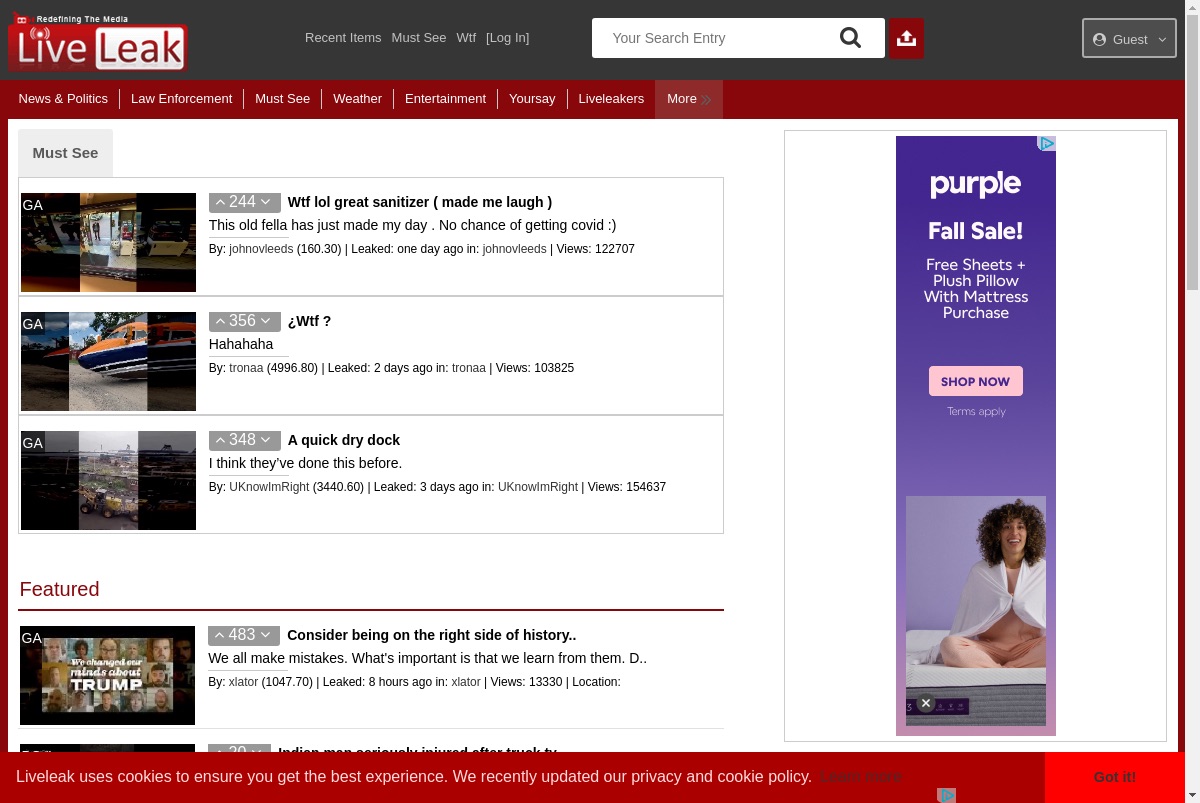Click the Guest user avatar icon
This screenshot has height=803, width=1200.
pos(1100,39)
